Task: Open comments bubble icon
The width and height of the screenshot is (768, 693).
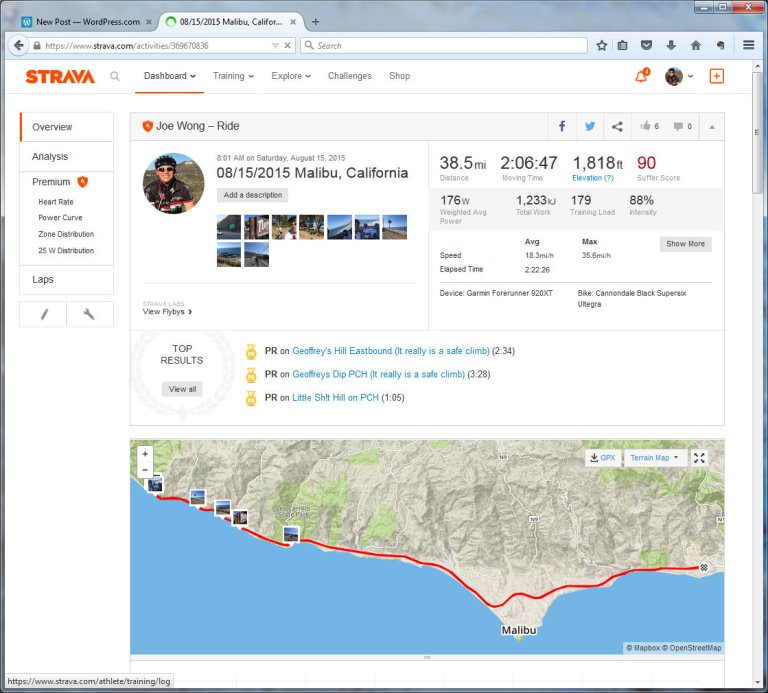Action: (678, 126)
